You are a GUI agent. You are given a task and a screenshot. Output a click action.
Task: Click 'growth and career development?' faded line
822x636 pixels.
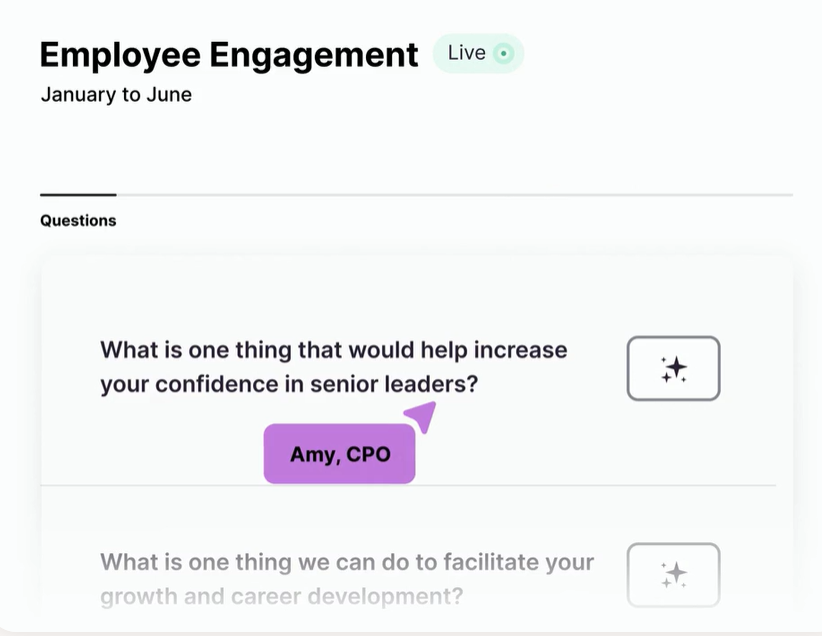tap(282, 597)
